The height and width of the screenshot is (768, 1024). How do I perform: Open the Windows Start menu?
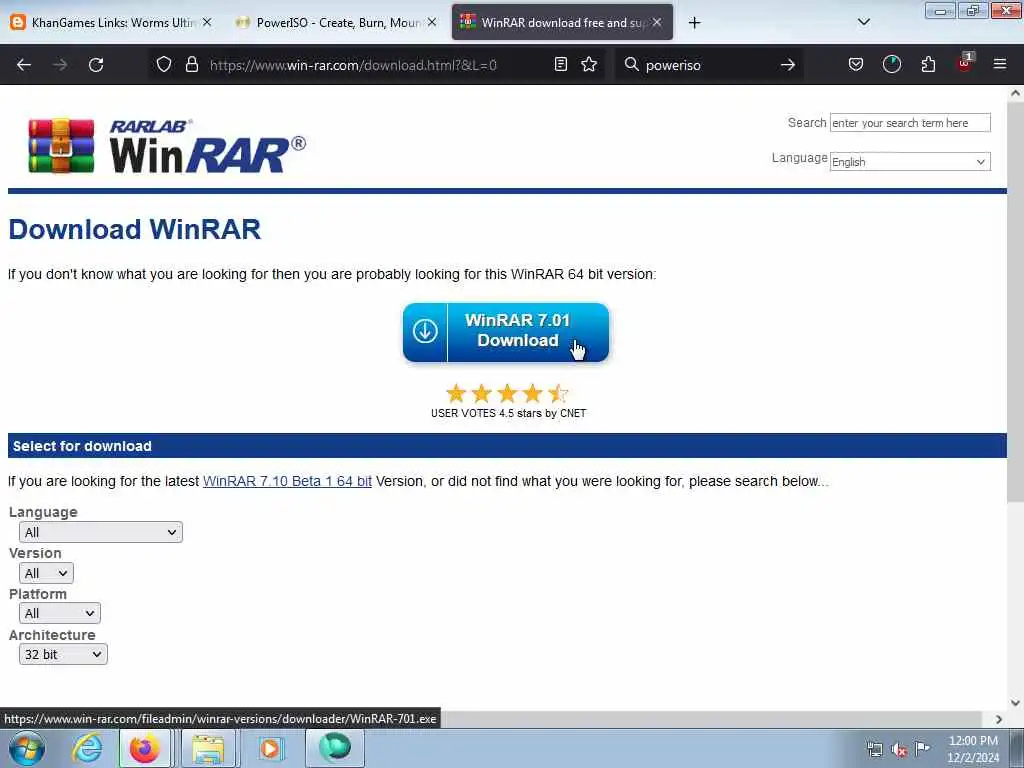(x=27, y=748)
